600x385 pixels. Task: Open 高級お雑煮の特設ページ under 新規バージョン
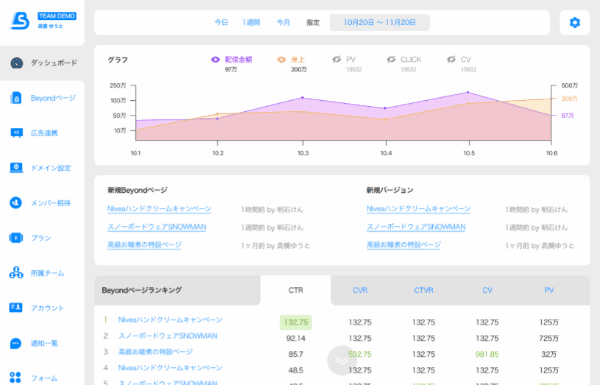point(404,245)
